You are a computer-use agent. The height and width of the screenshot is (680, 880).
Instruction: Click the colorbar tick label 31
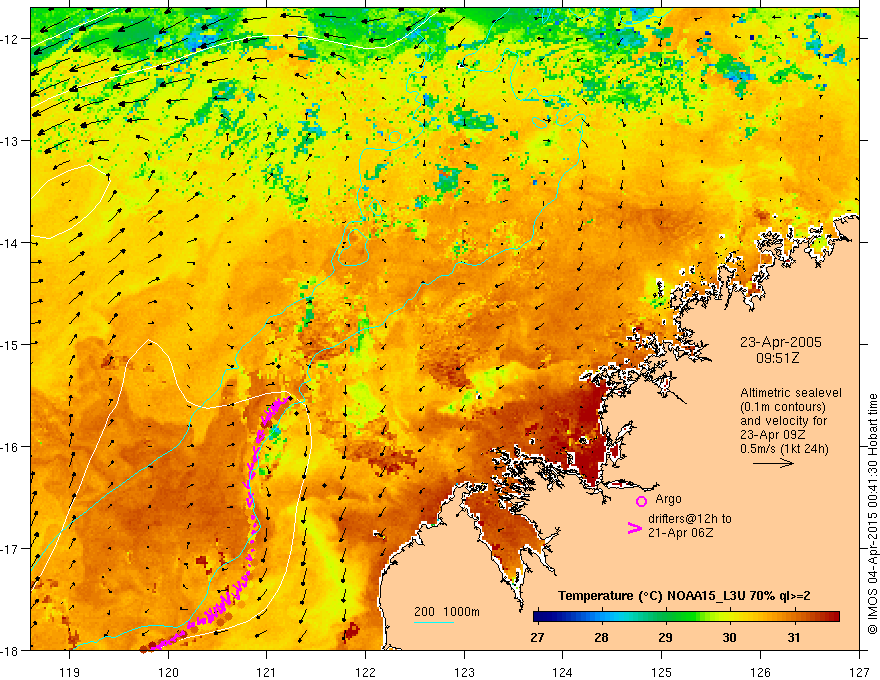pyautogui.click(x=794, y=637)
